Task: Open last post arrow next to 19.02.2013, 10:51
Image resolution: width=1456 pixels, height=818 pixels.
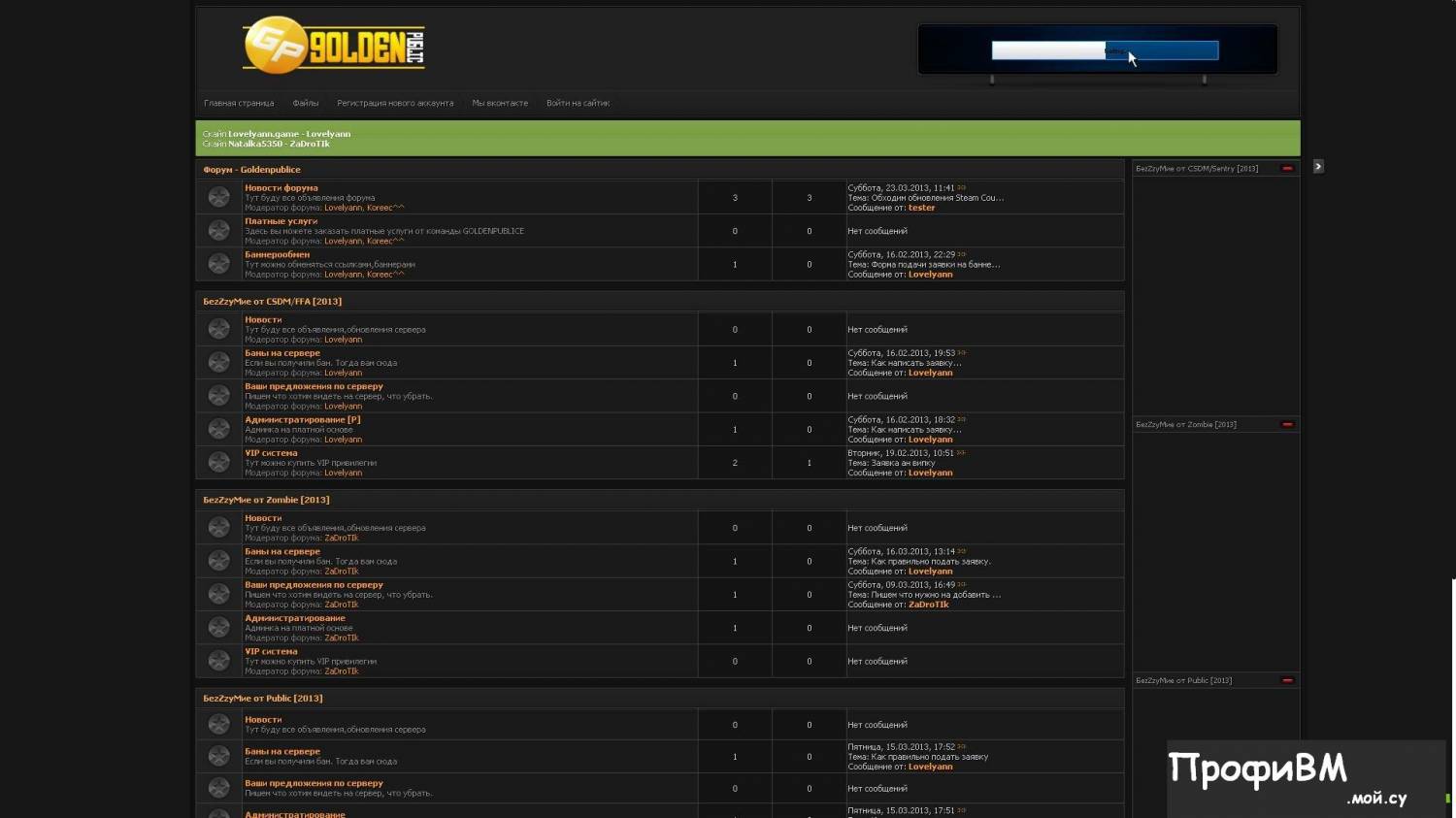Action: (961, 452)
